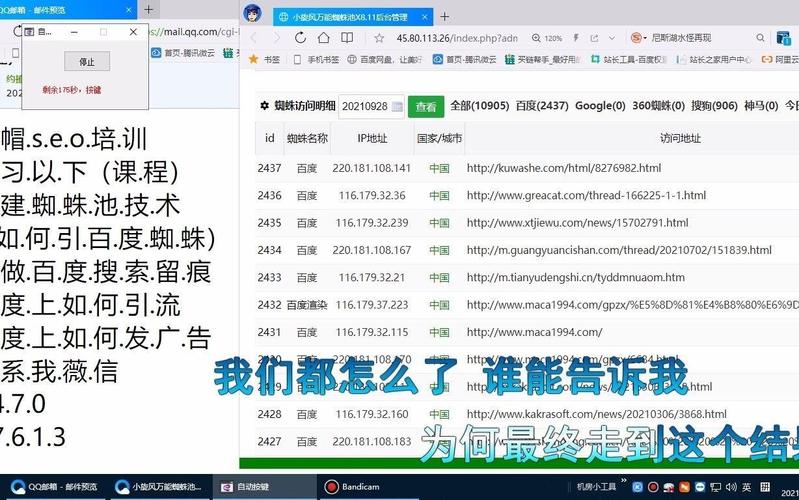The height and width of the screenshot is (500, 799).
Task: Click the kuwashe.com/html/8276982.html address
Action: click(x=564, y=168)
